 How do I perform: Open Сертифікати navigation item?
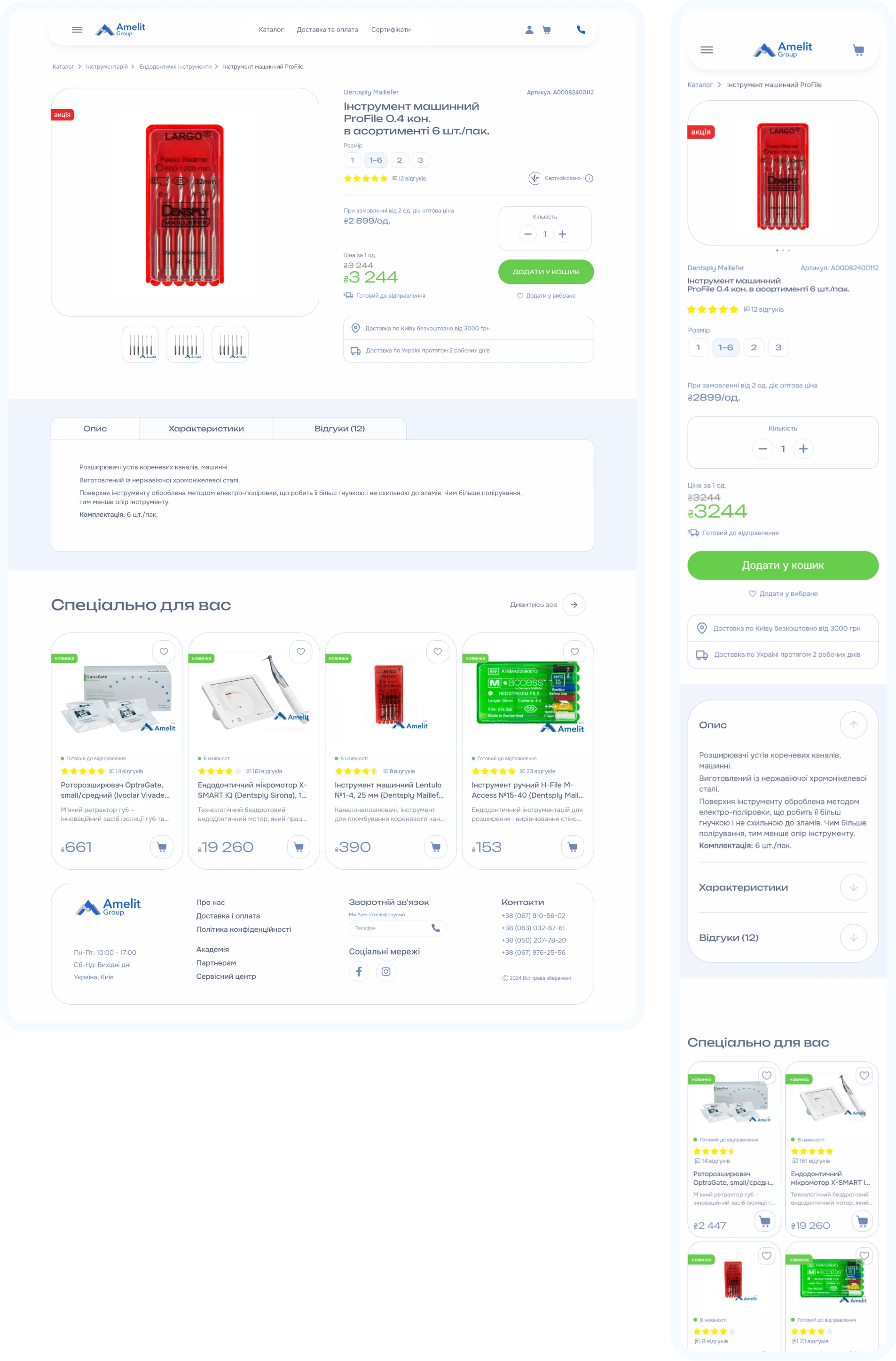tap(391, 30)
